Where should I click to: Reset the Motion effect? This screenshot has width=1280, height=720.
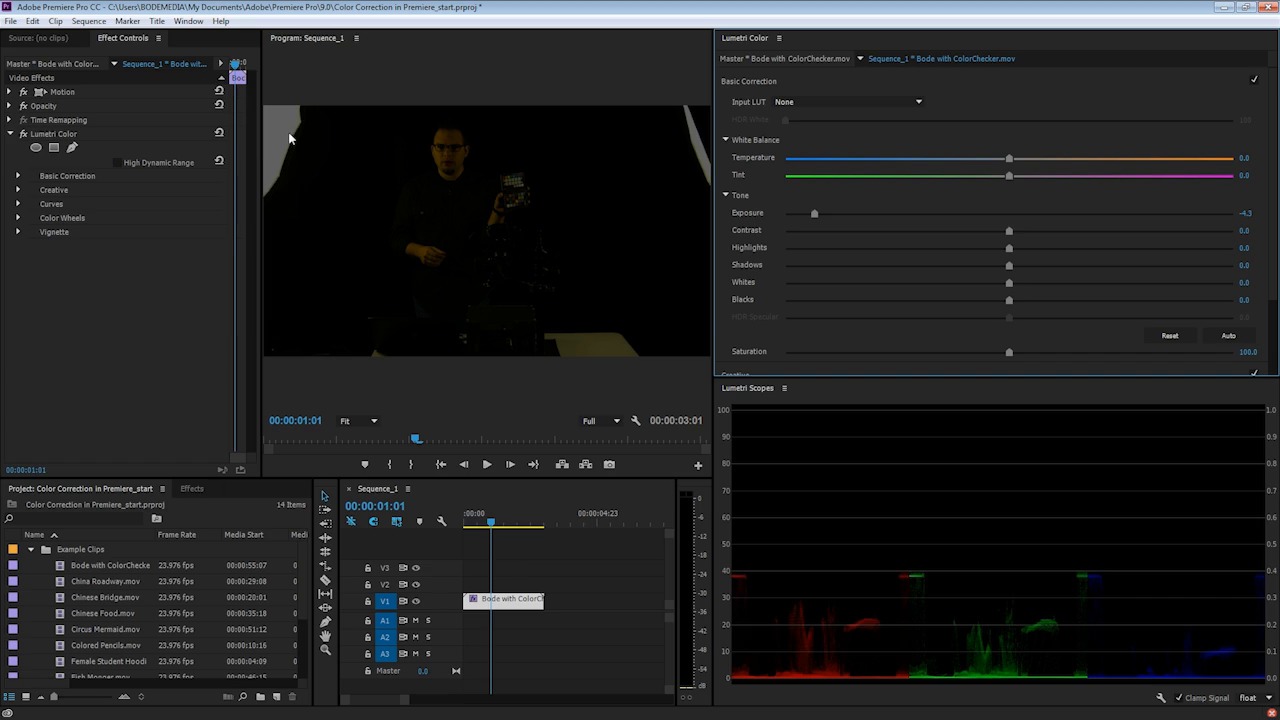(x=219, y=91)
